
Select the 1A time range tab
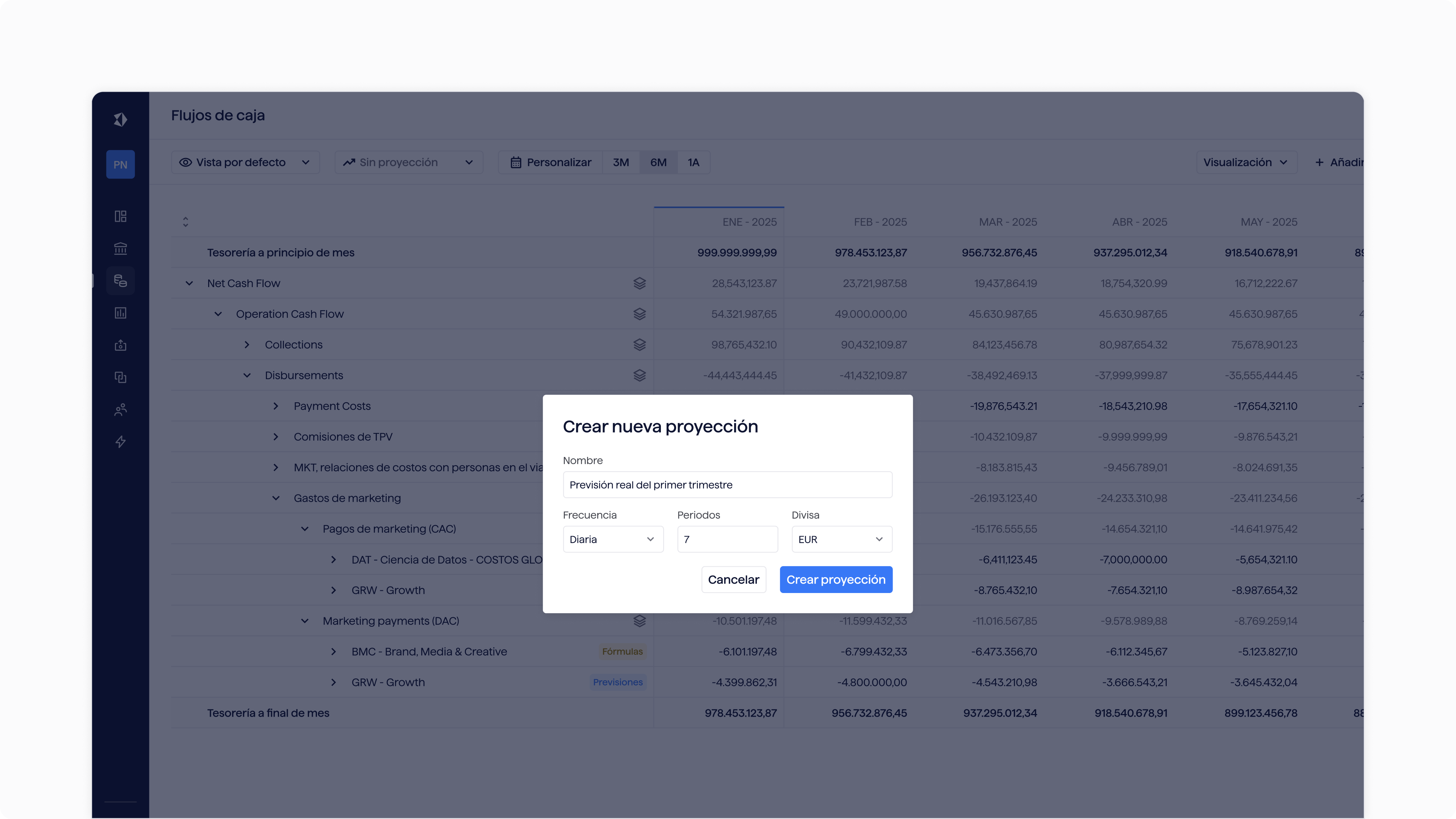coord(693,163)
